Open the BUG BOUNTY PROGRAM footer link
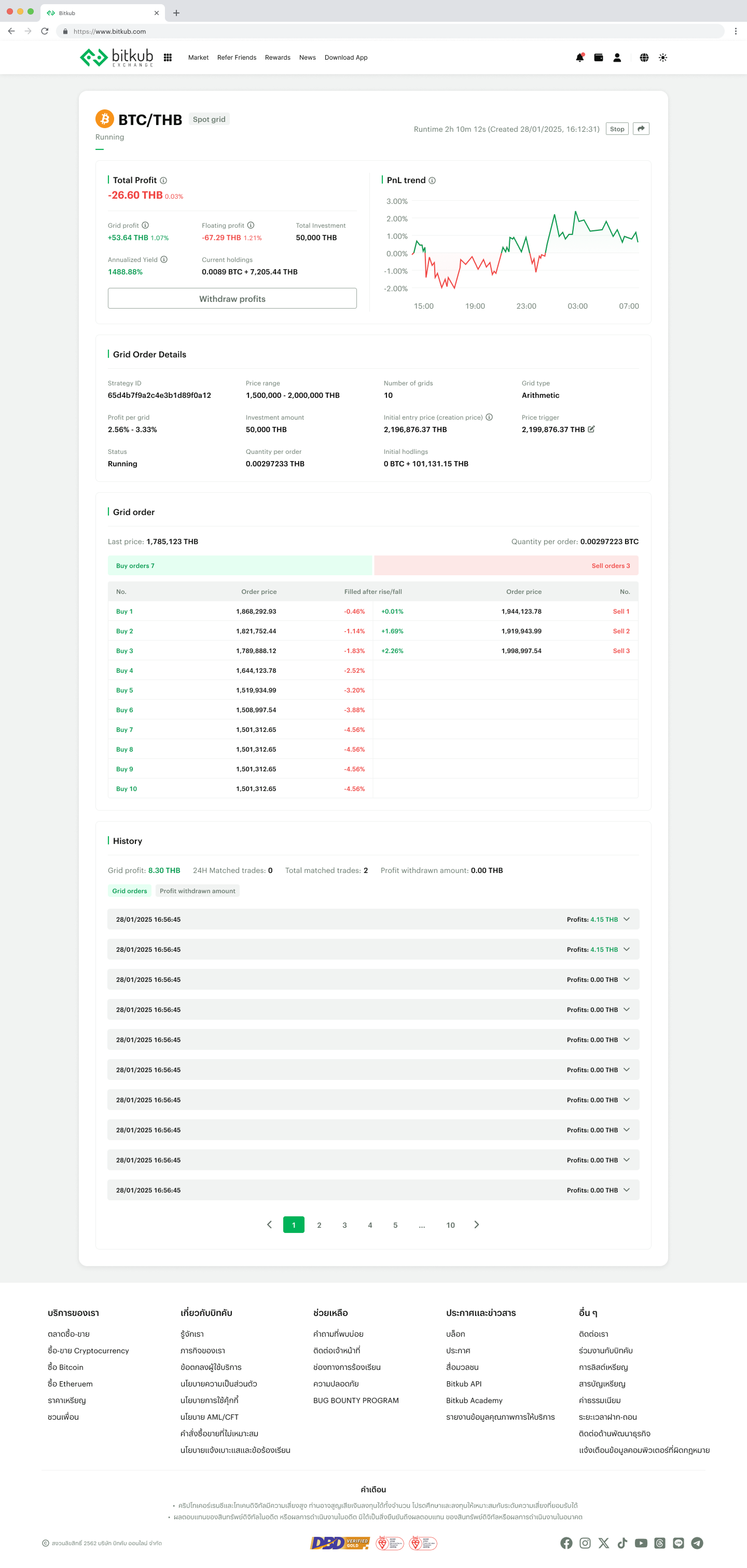 coord(355,1400)
